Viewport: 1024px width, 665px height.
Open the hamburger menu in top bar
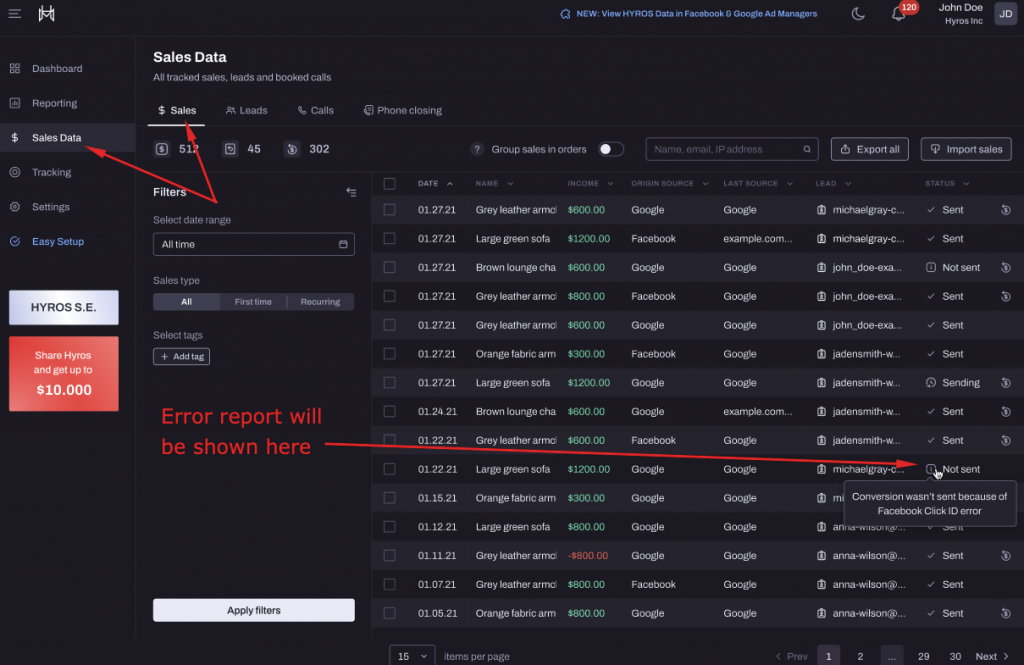tap(14, 14)
